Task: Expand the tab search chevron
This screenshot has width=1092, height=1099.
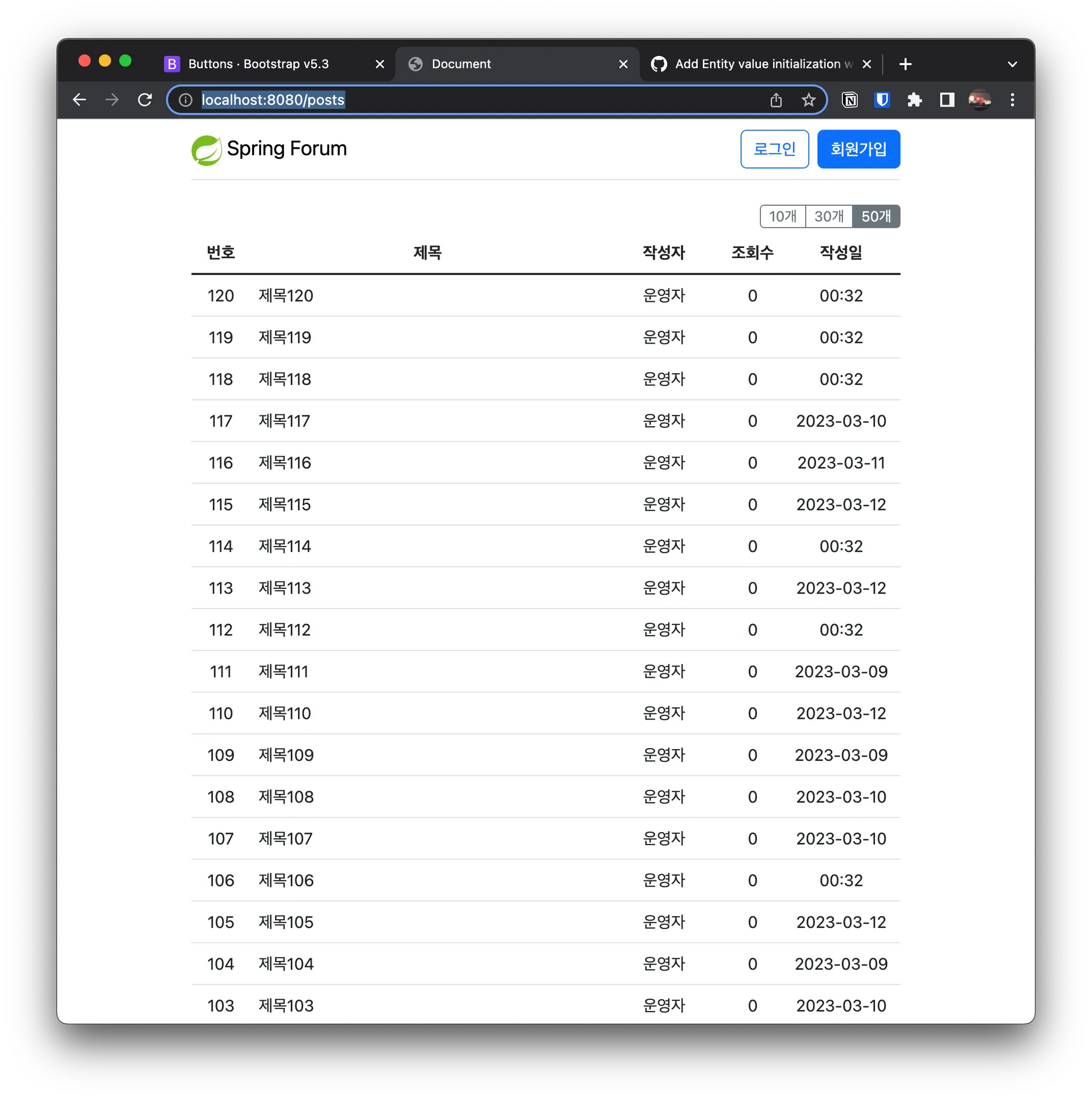Action: [x=1013, y=65]
